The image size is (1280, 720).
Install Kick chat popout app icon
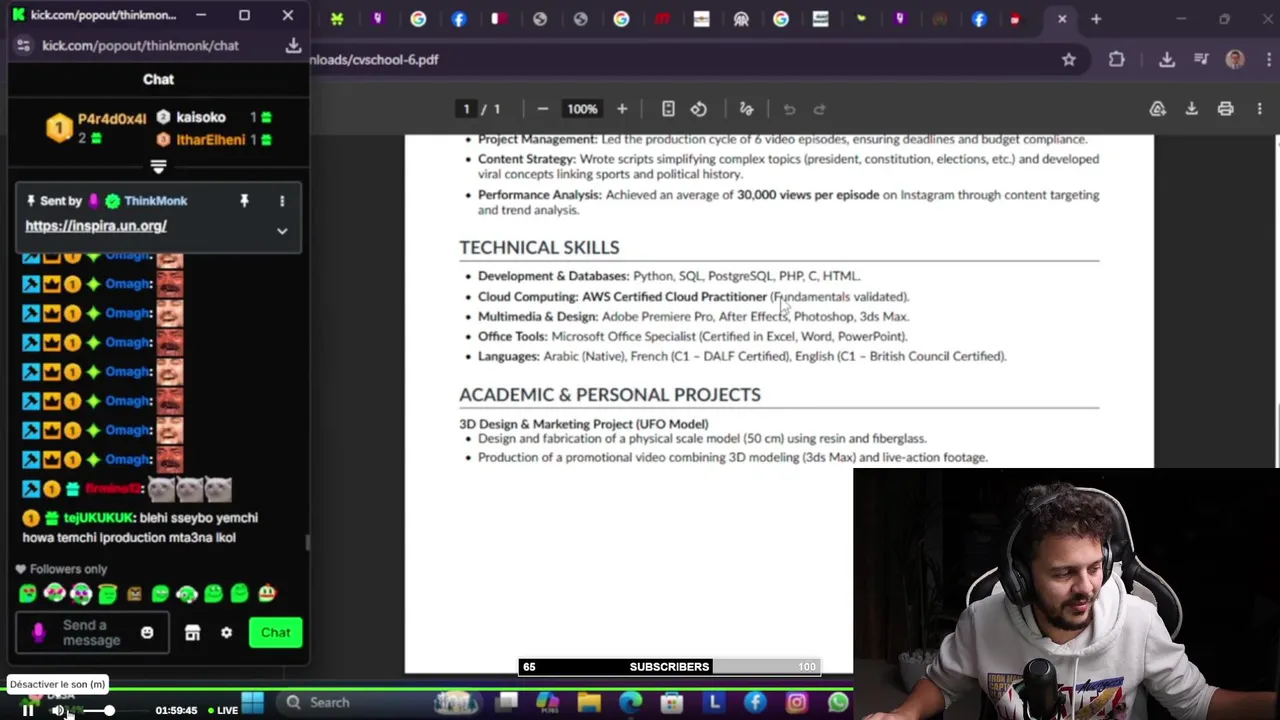[293, 45]
